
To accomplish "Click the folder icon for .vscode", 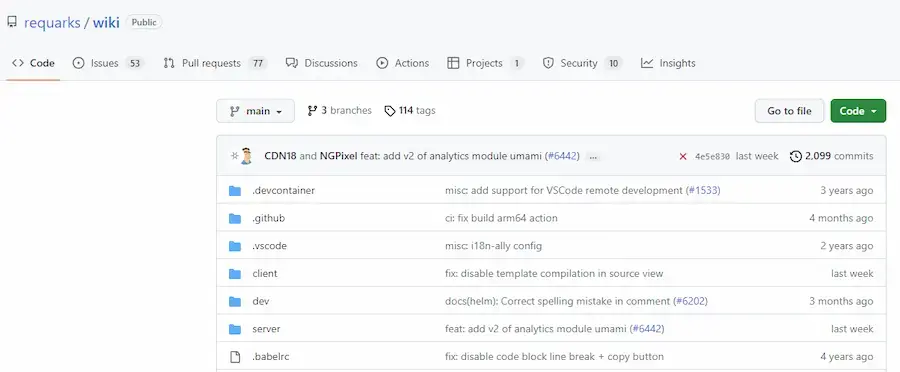I will point(235,246).
